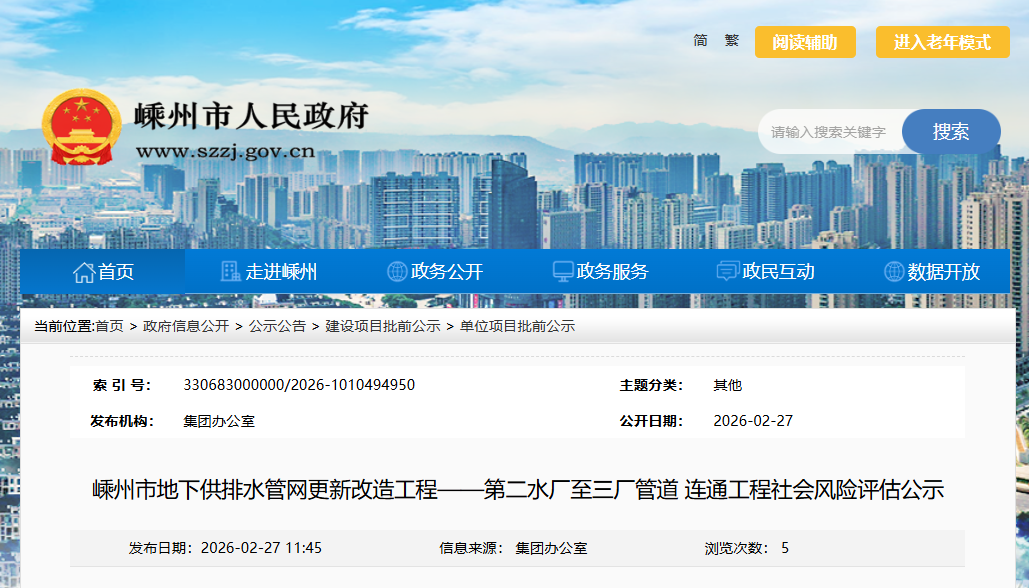Click the home icon in navigation bar
Viewport: 1029px width, 588px height.
tap(84, 272)
